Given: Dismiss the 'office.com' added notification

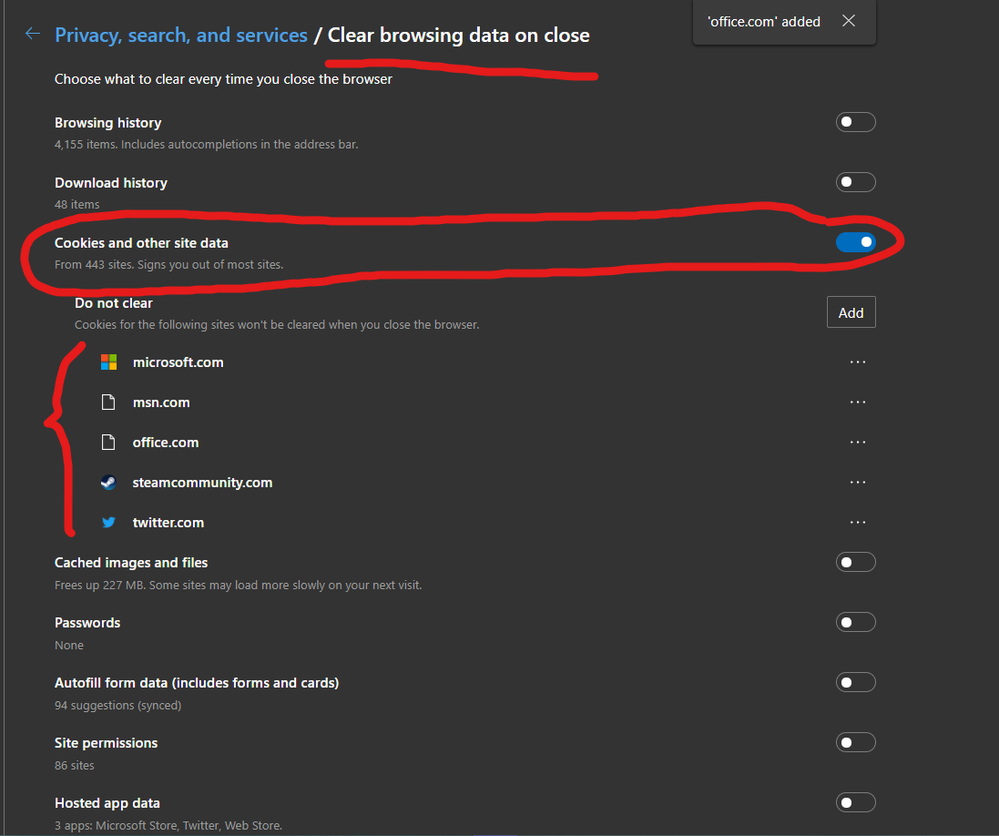Looking at the screenshot, I should [x=848, y=21].
